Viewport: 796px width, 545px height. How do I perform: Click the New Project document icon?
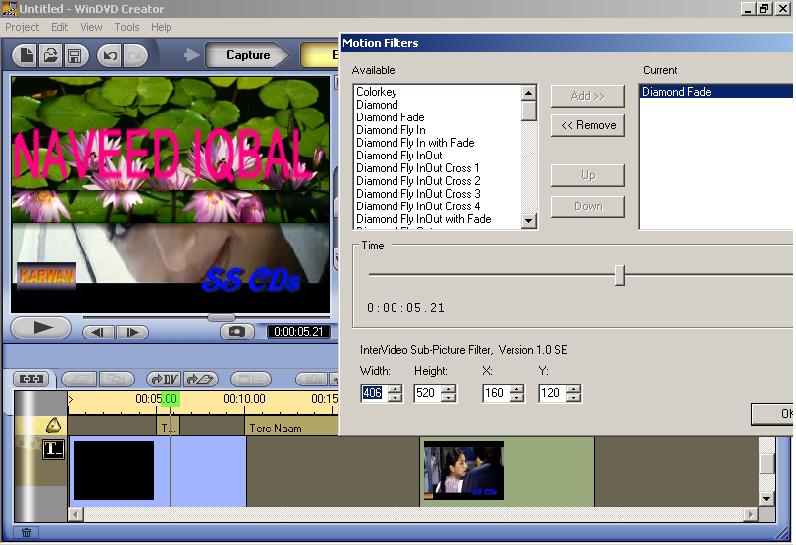(26, 55)
